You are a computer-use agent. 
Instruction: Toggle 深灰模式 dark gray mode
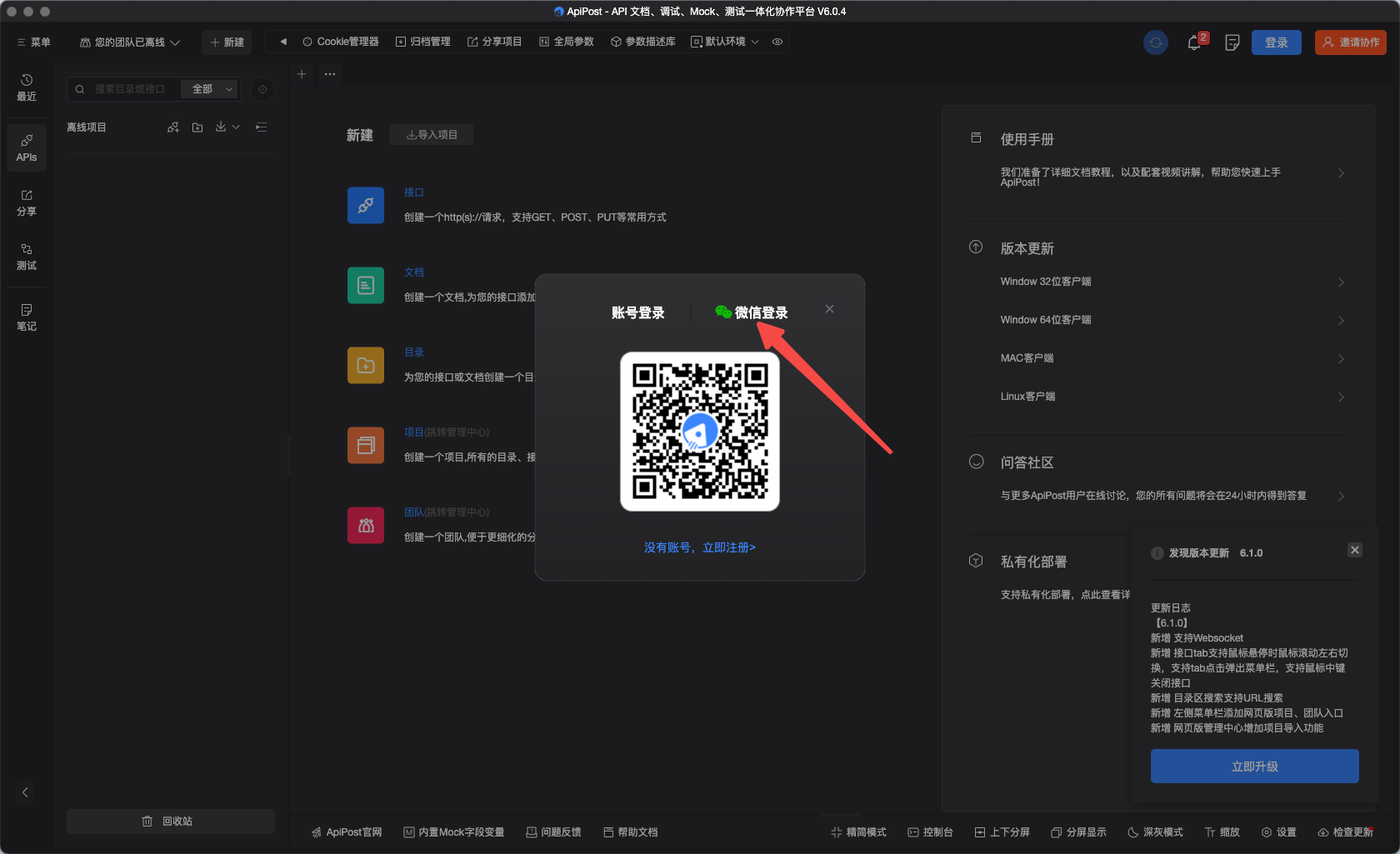pyautogui.click(x=1155, y=832)
